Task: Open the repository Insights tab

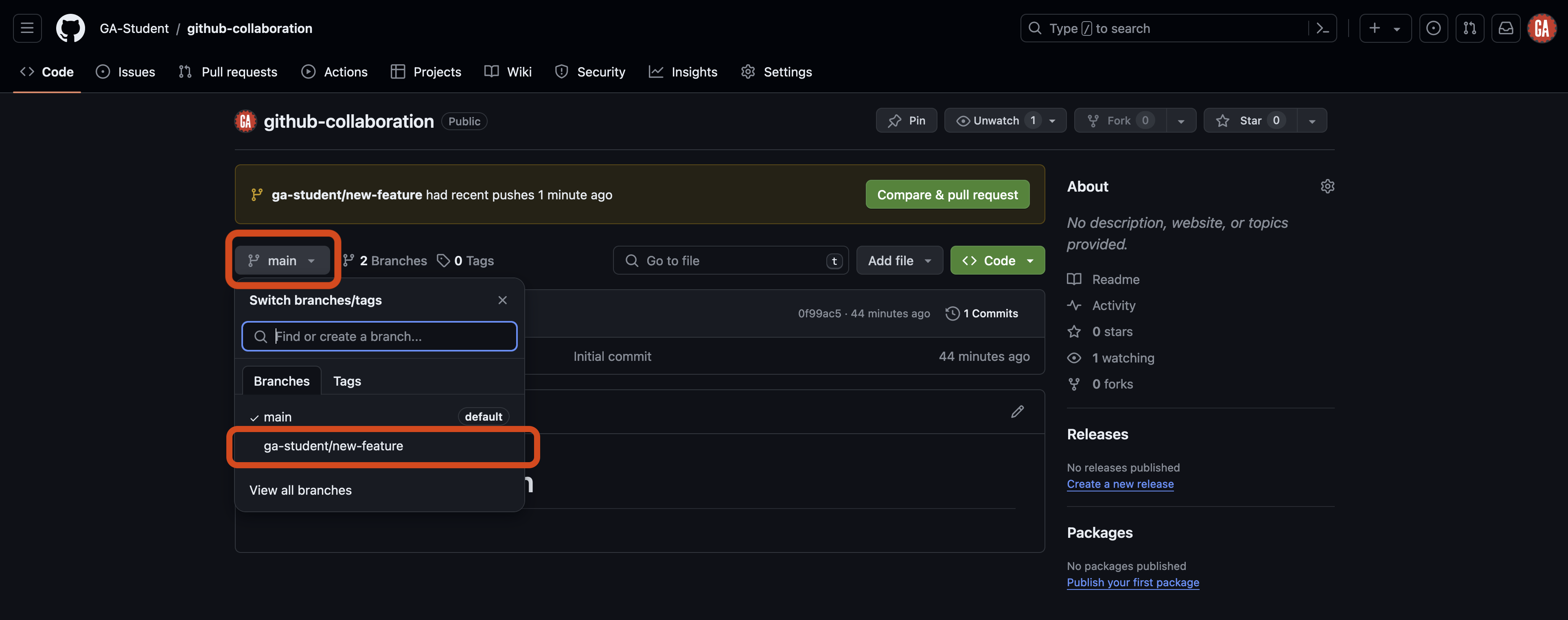Action: 683,71
